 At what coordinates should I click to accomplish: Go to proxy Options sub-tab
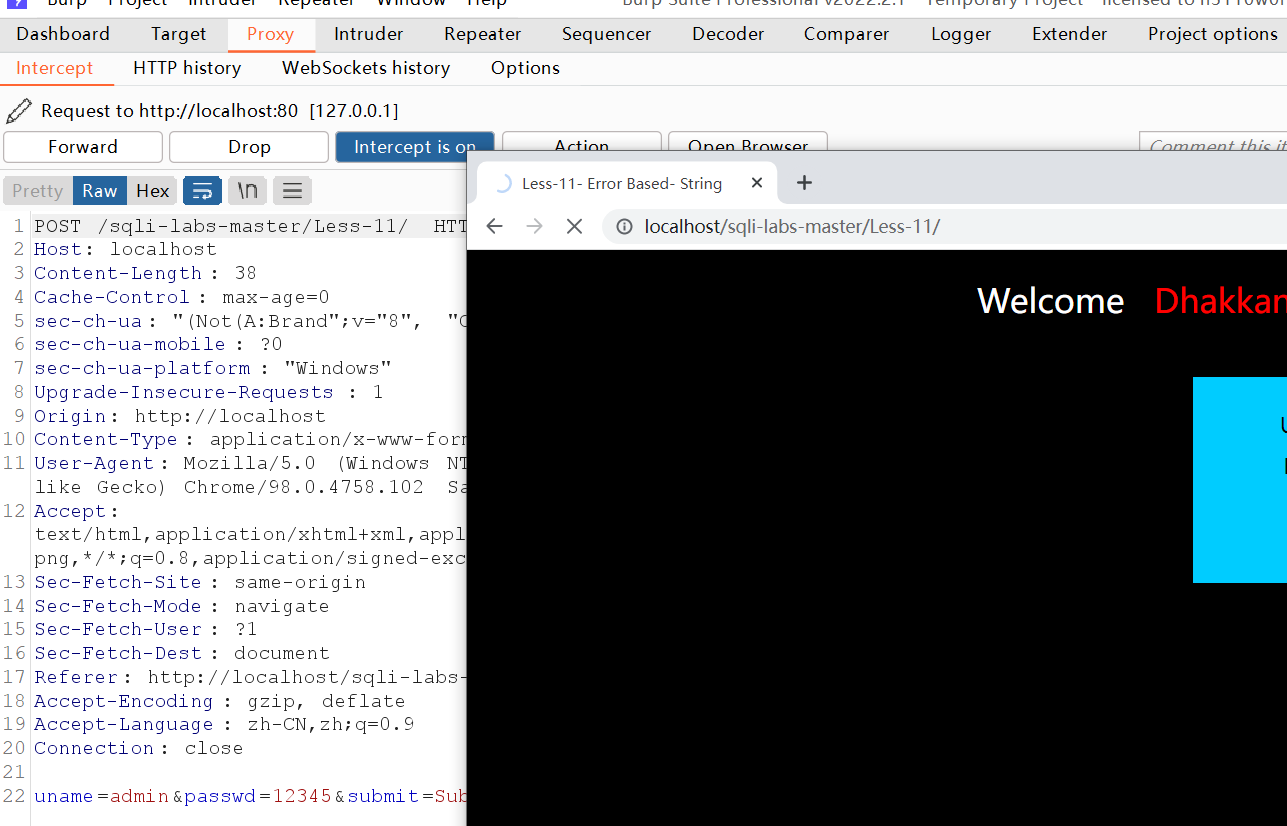pos(525,68)
